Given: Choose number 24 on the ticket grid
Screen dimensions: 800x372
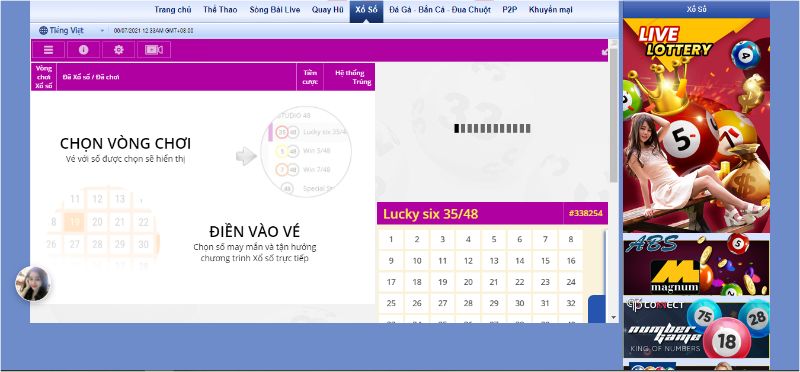Looking at the screenshot, I should (571, 282).
